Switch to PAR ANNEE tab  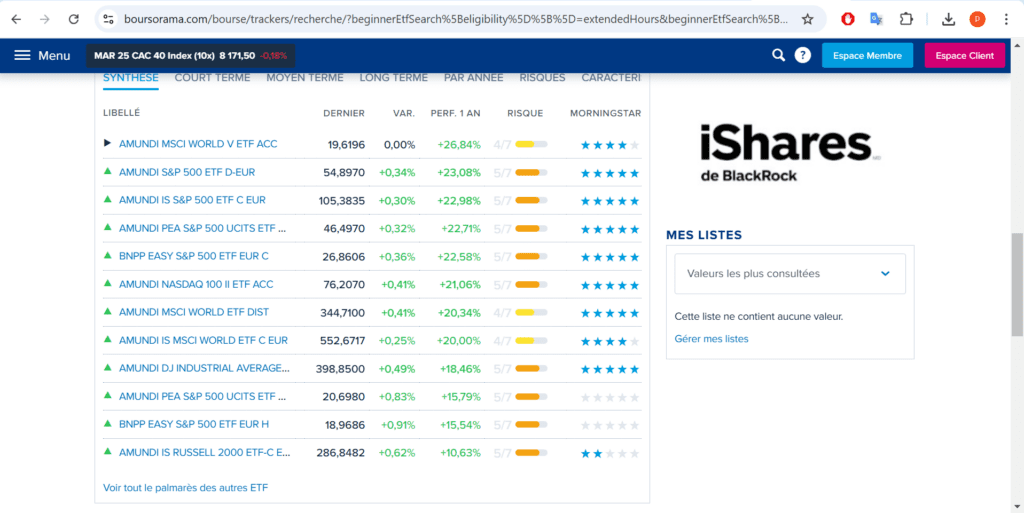tap(473, 78)
